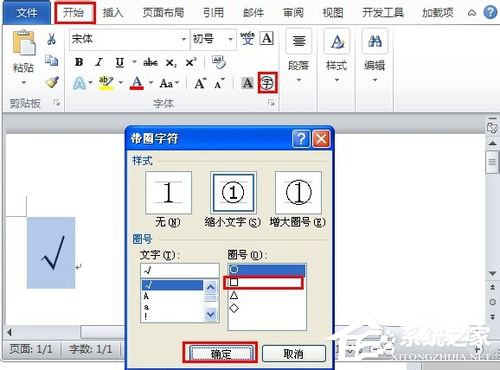Select the circle enclosure option

point(266,269)
